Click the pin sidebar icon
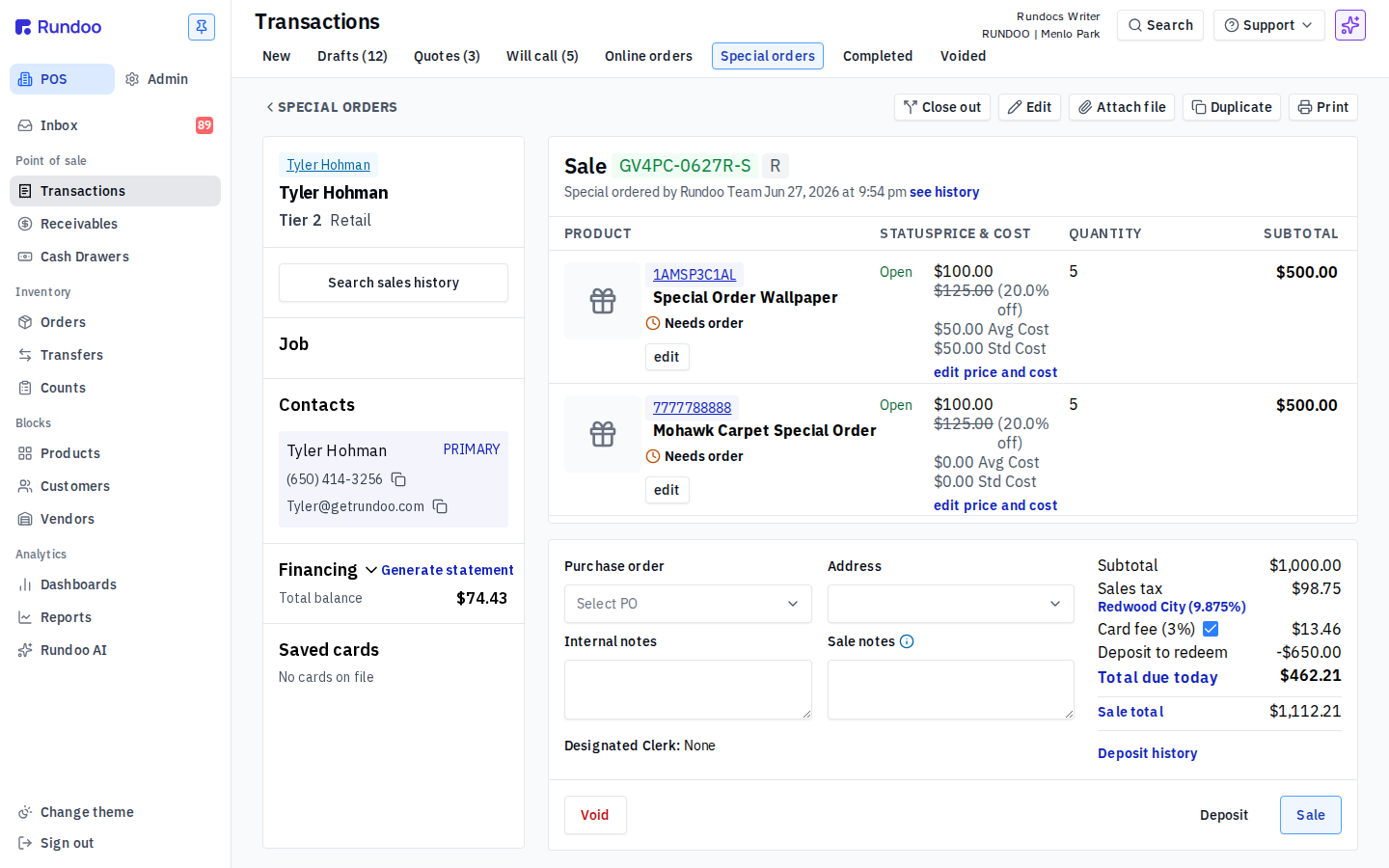Image resolution: width=1389 pixels, height=868 pixels. pos(202,27)
